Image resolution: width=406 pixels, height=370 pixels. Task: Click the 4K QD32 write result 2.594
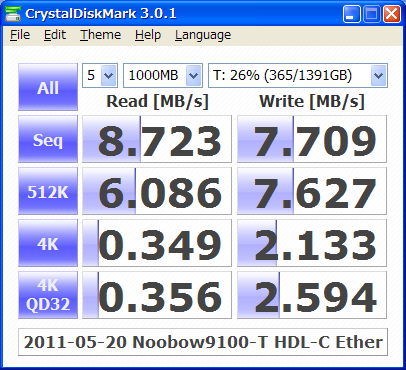pyautogui.click(x=312, y=295)
